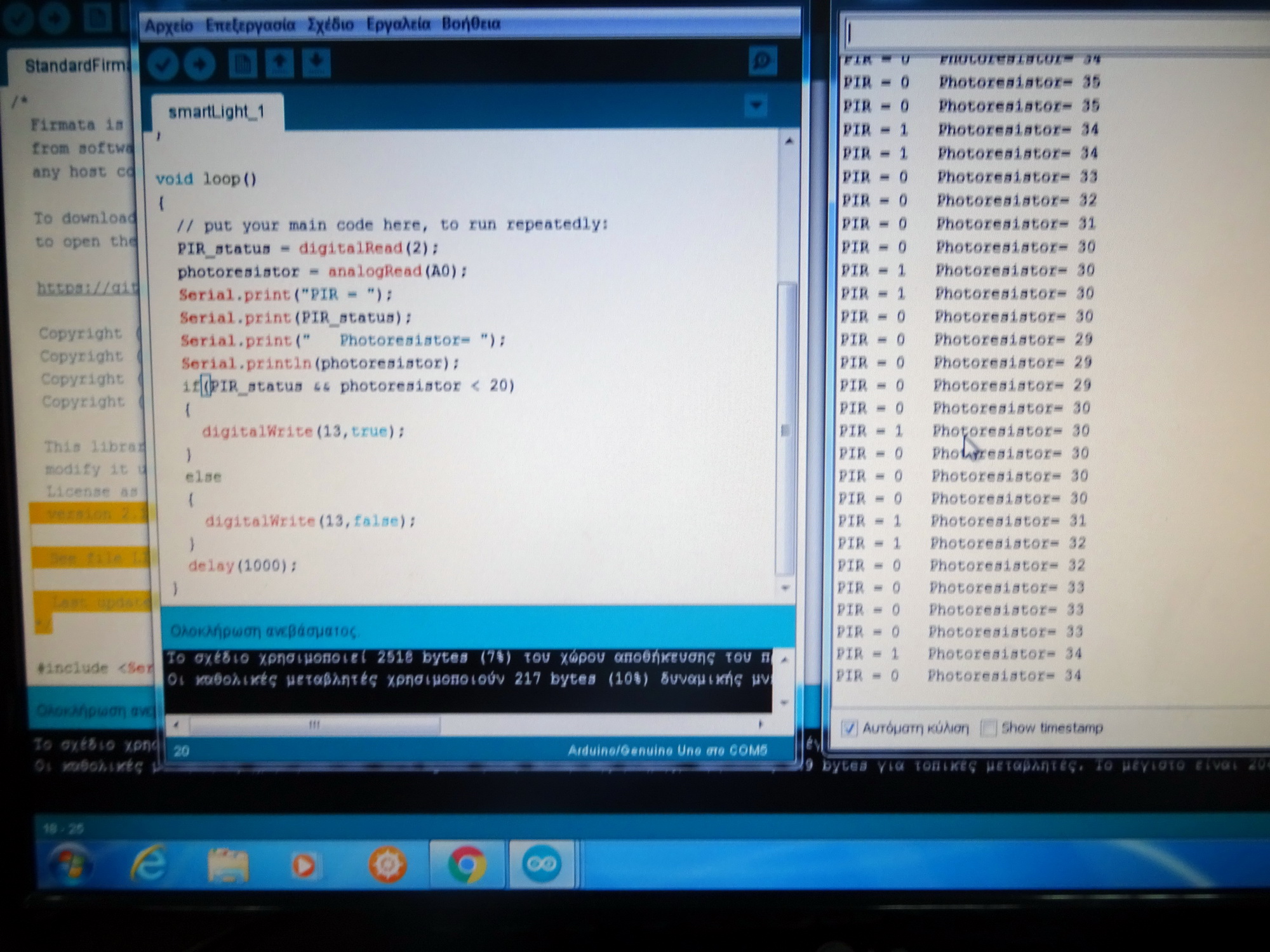Open orange gear app on taskbar
Viewport: 1270px width, 952px height.
click(387, 864)
